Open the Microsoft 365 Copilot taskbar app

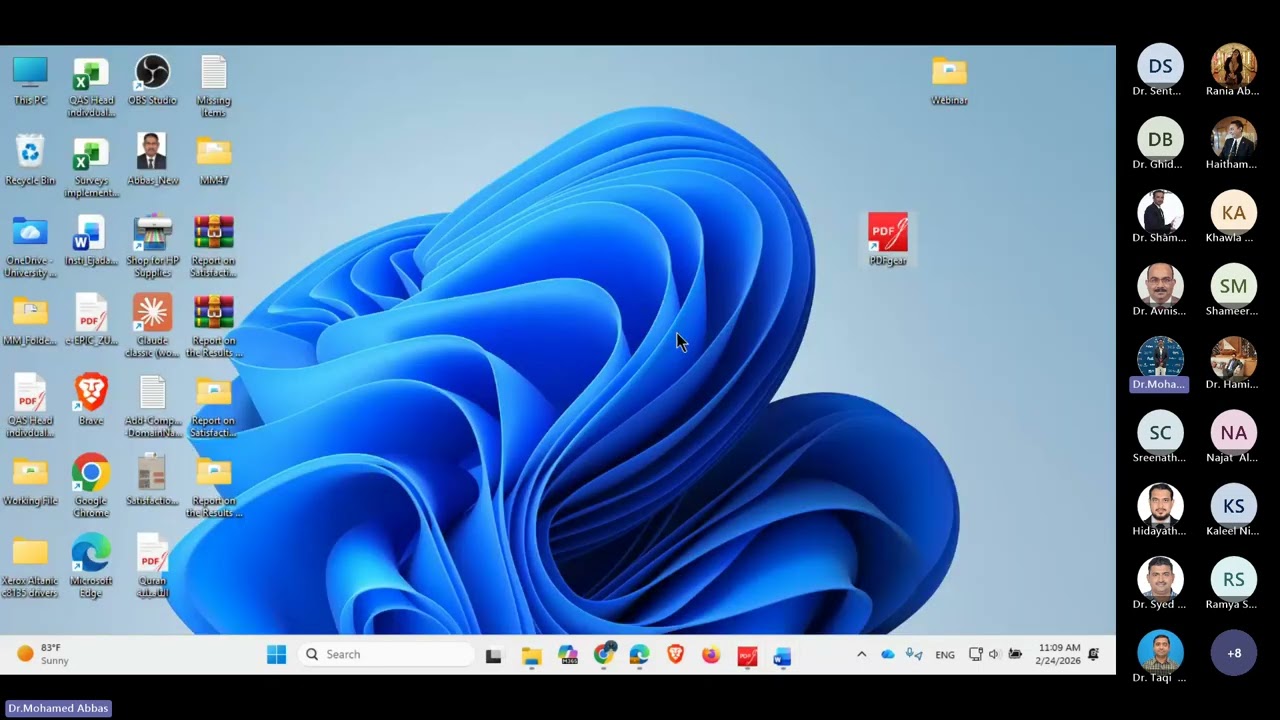(568, 656)
